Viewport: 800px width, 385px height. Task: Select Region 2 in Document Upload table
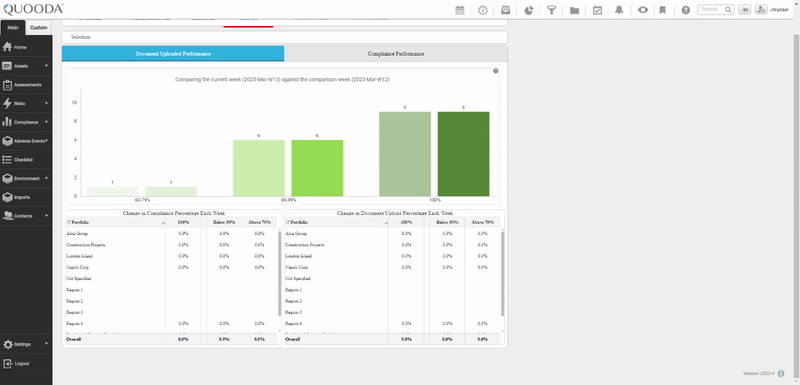point(392,301)
